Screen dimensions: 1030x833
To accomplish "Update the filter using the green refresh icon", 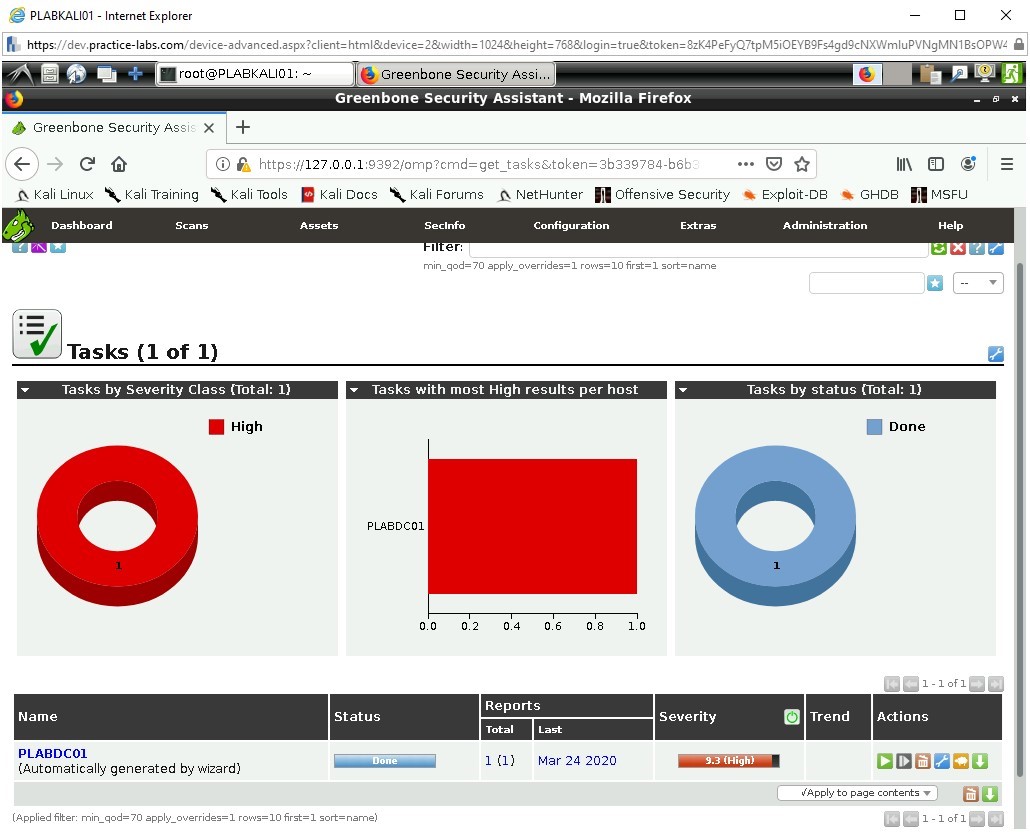I will (938, 247).
